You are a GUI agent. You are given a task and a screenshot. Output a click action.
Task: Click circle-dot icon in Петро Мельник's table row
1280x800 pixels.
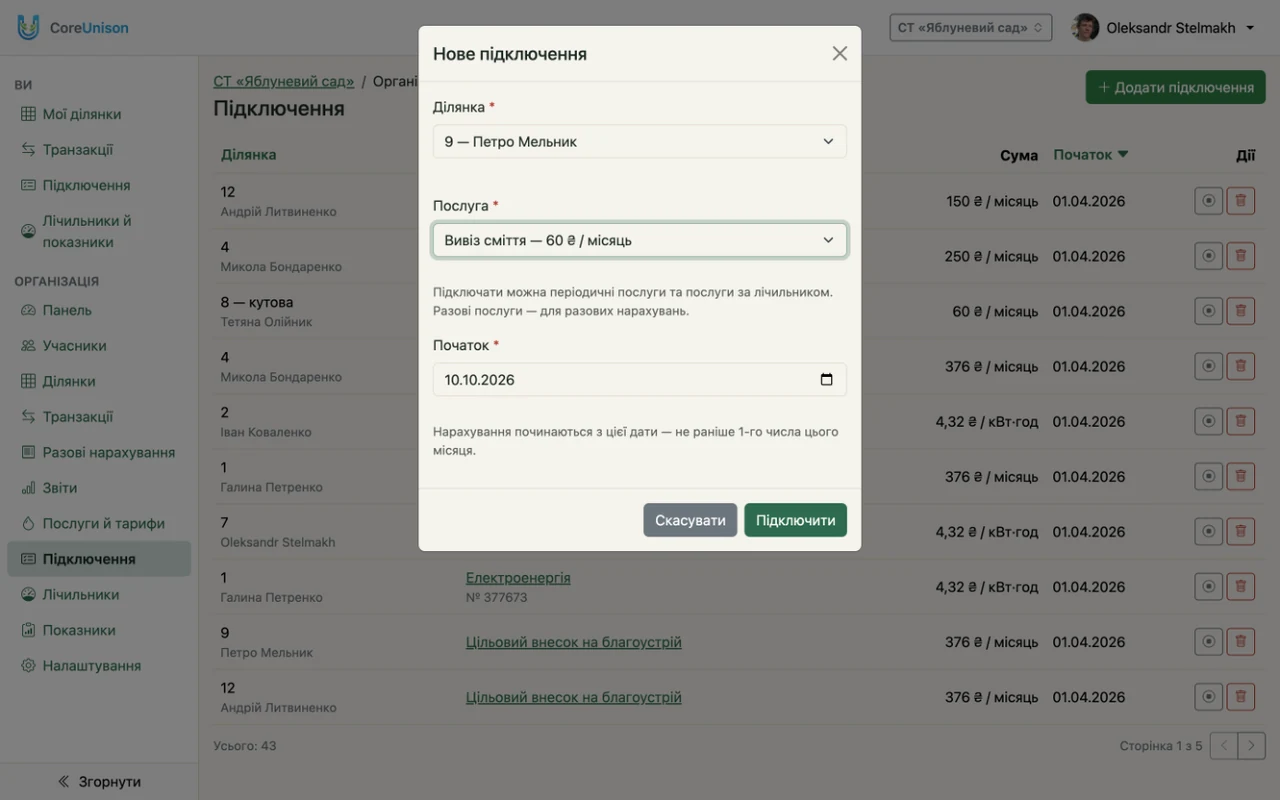click(x=1209, y=641)
